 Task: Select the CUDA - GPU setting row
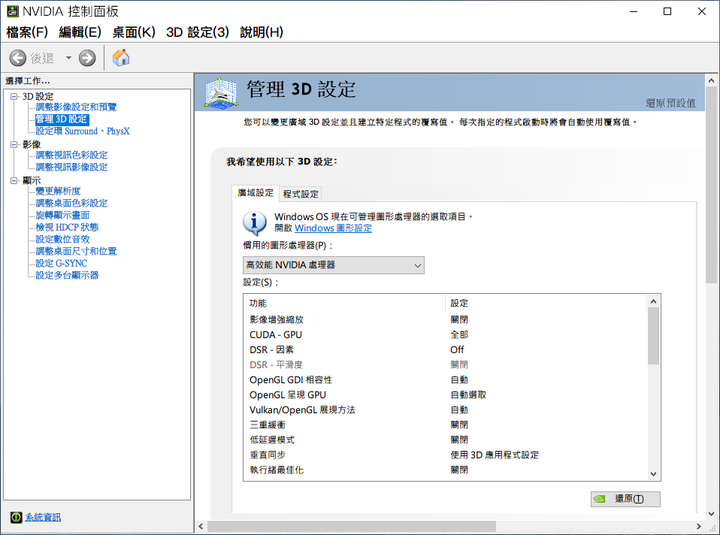click(x=445, y=335)
